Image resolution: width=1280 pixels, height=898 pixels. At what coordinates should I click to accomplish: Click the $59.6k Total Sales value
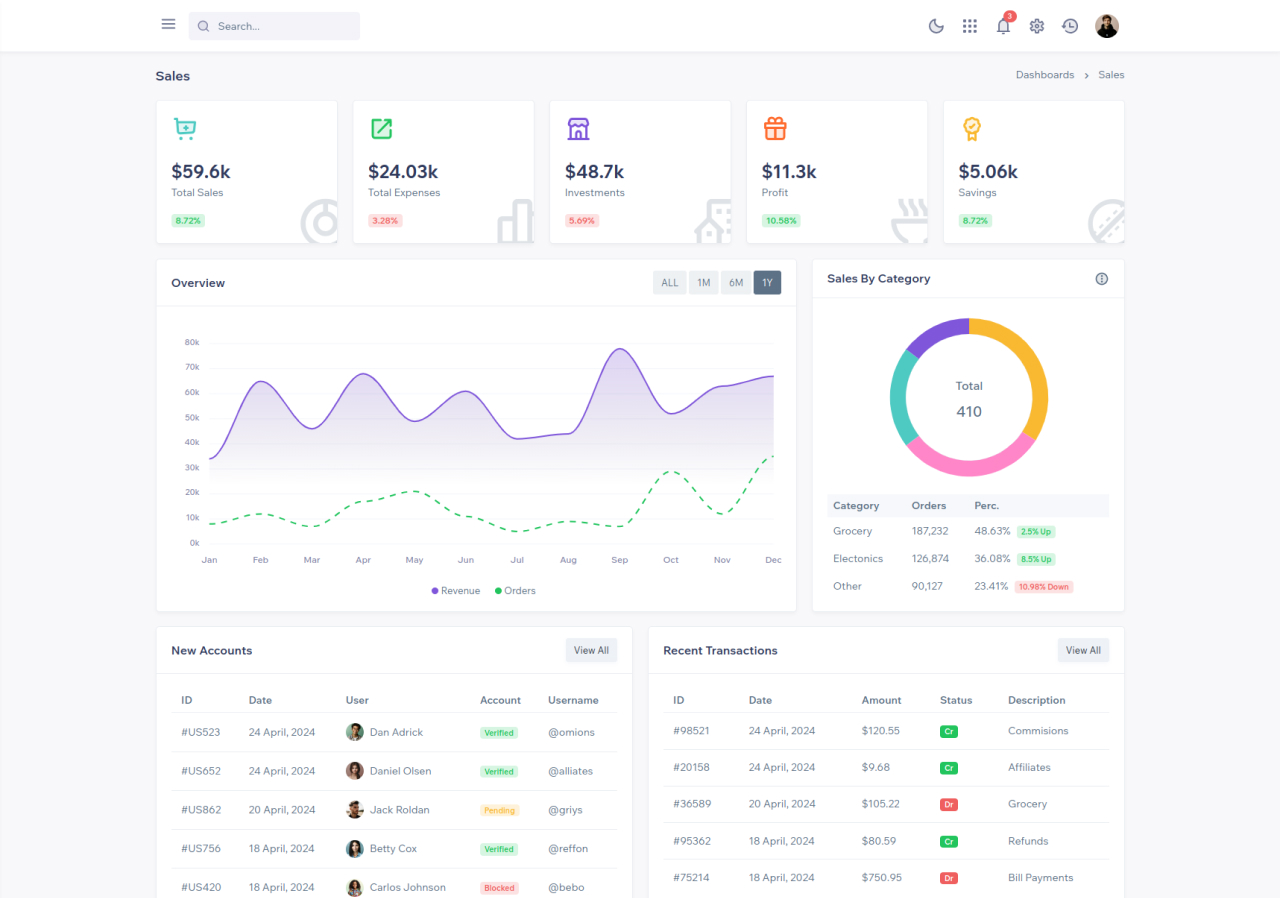pos(201,172)
